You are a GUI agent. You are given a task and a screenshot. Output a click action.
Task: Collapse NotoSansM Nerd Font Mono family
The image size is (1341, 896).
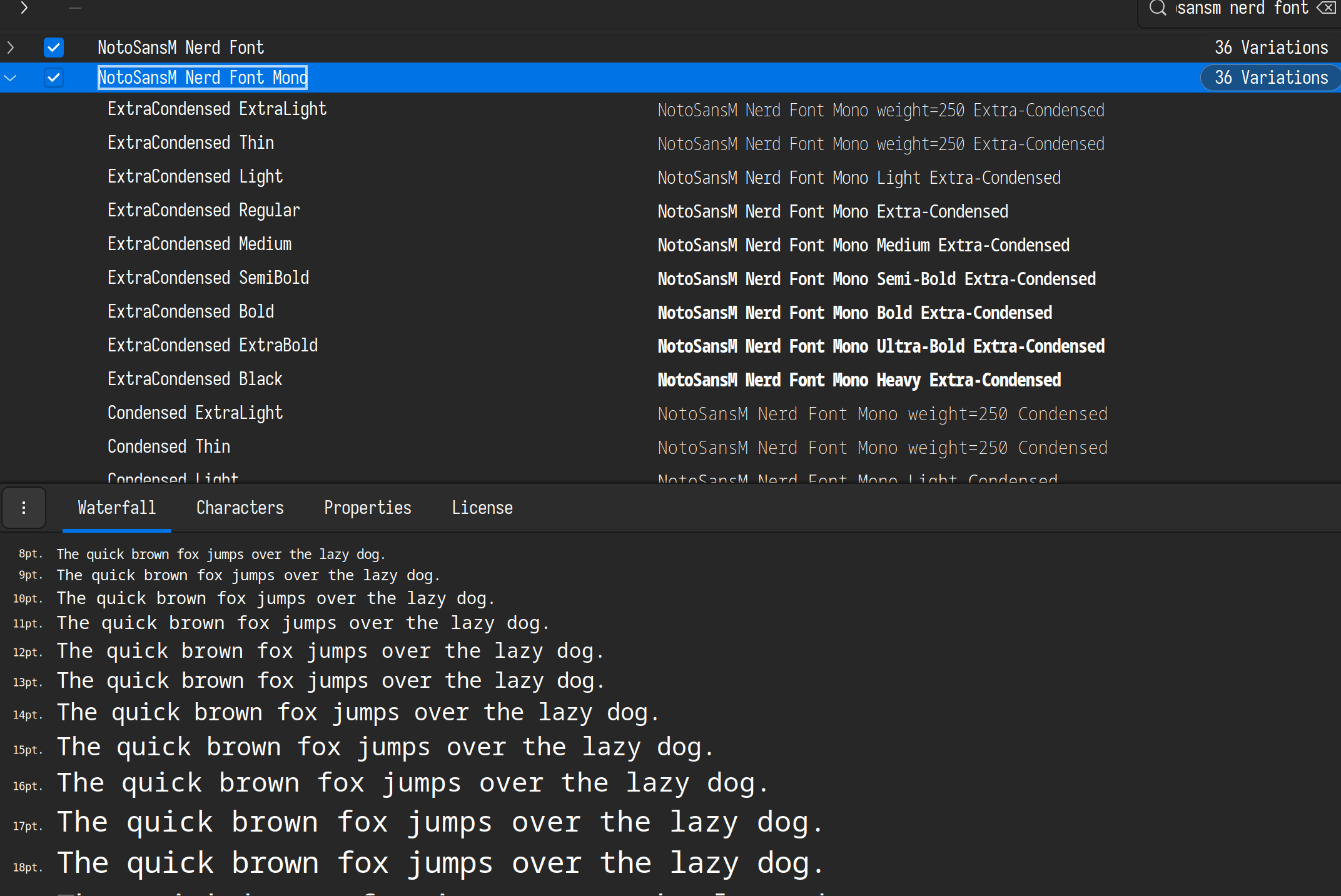[x=11, y=78]
